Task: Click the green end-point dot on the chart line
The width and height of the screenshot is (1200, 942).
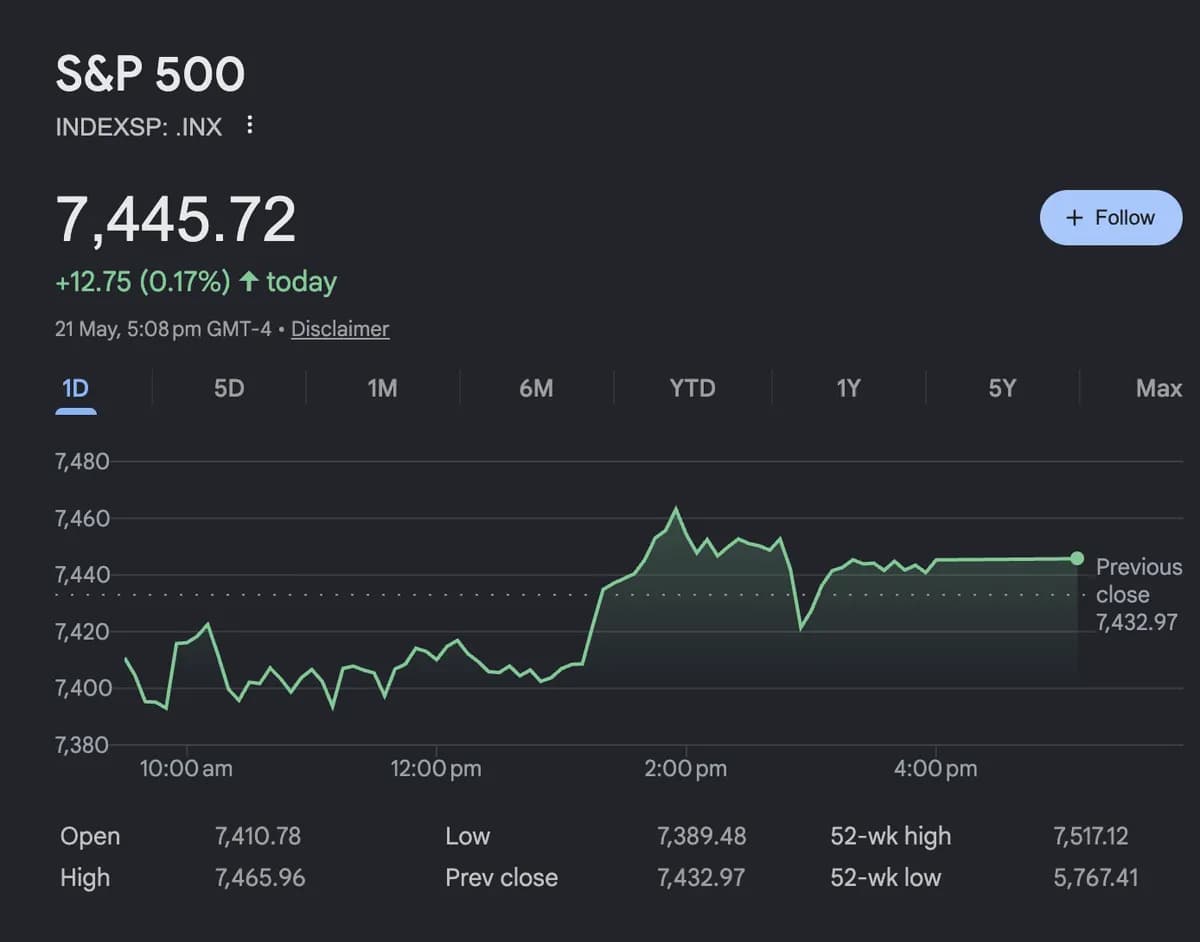Action: pyautogui.click(x=1077, y=558)
